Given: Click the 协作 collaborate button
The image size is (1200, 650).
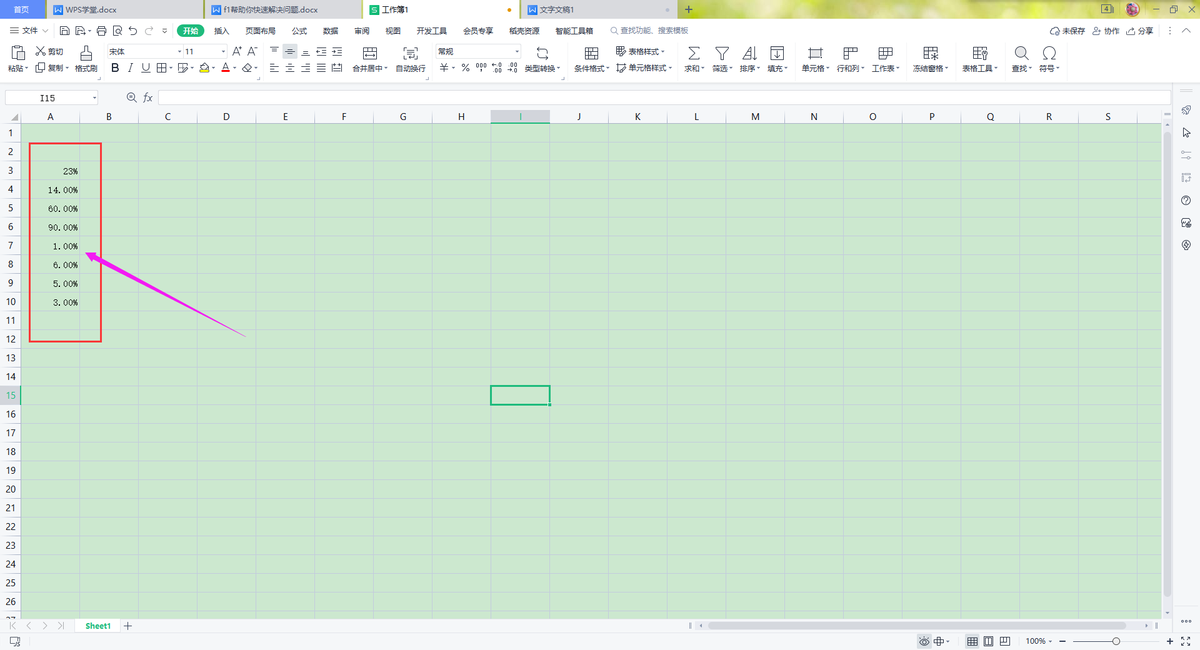Looking at the screenshot, I should click(x=1106, y=32).
